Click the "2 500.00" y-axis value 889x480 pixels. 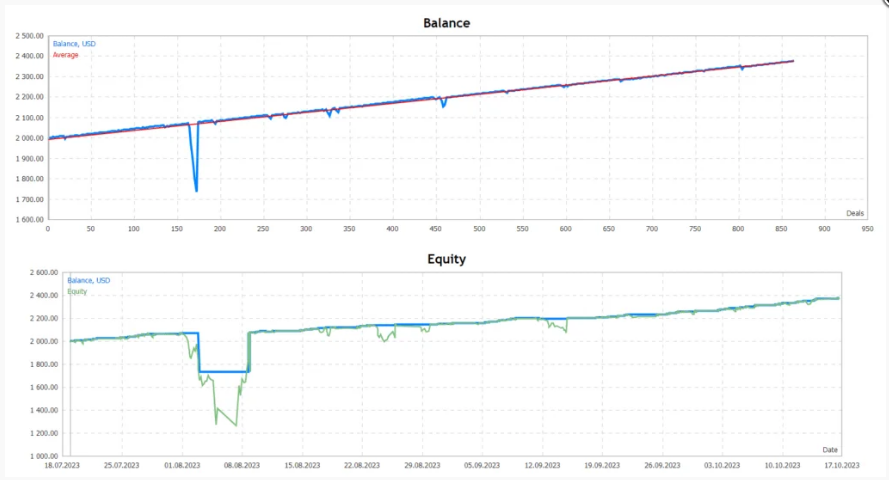(30, 36)
